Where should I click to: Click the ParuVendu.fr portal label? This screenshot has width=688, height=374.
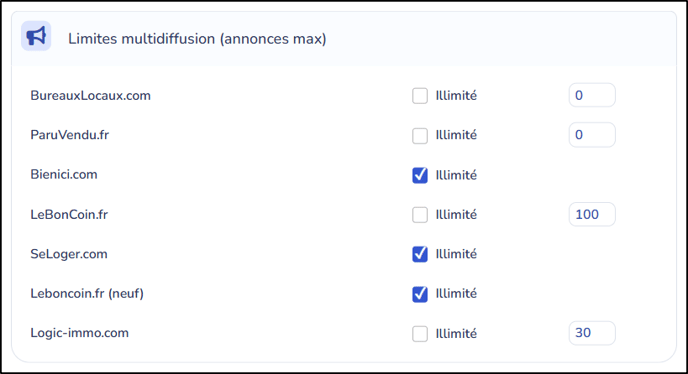tap(69, 135)
